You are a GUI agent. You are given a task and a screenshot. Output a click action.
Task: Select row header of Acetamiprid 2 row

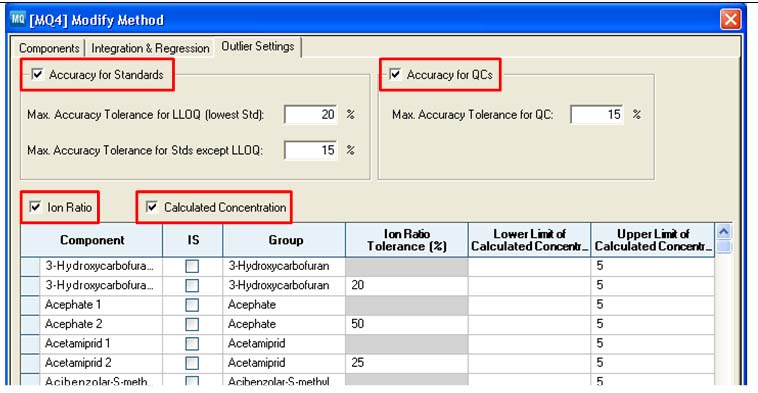tap(30, 363)
